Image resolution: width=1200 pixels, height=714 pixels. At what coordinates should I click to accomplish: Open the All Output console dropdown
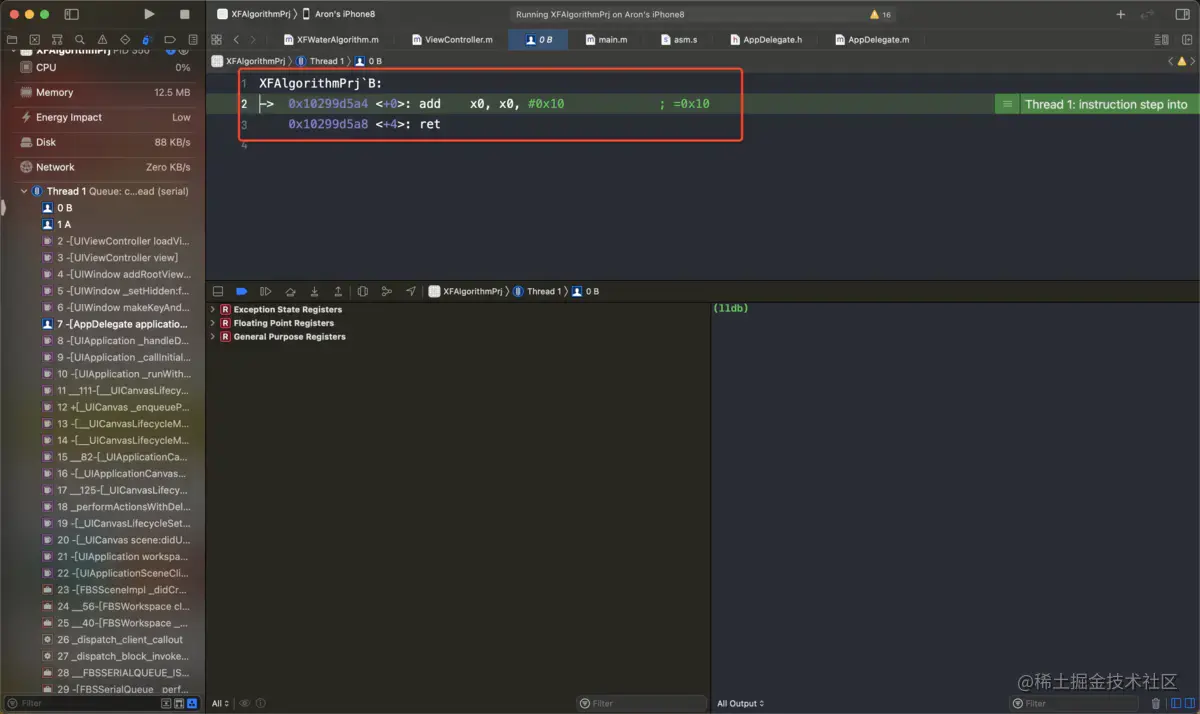click(741, 703)
